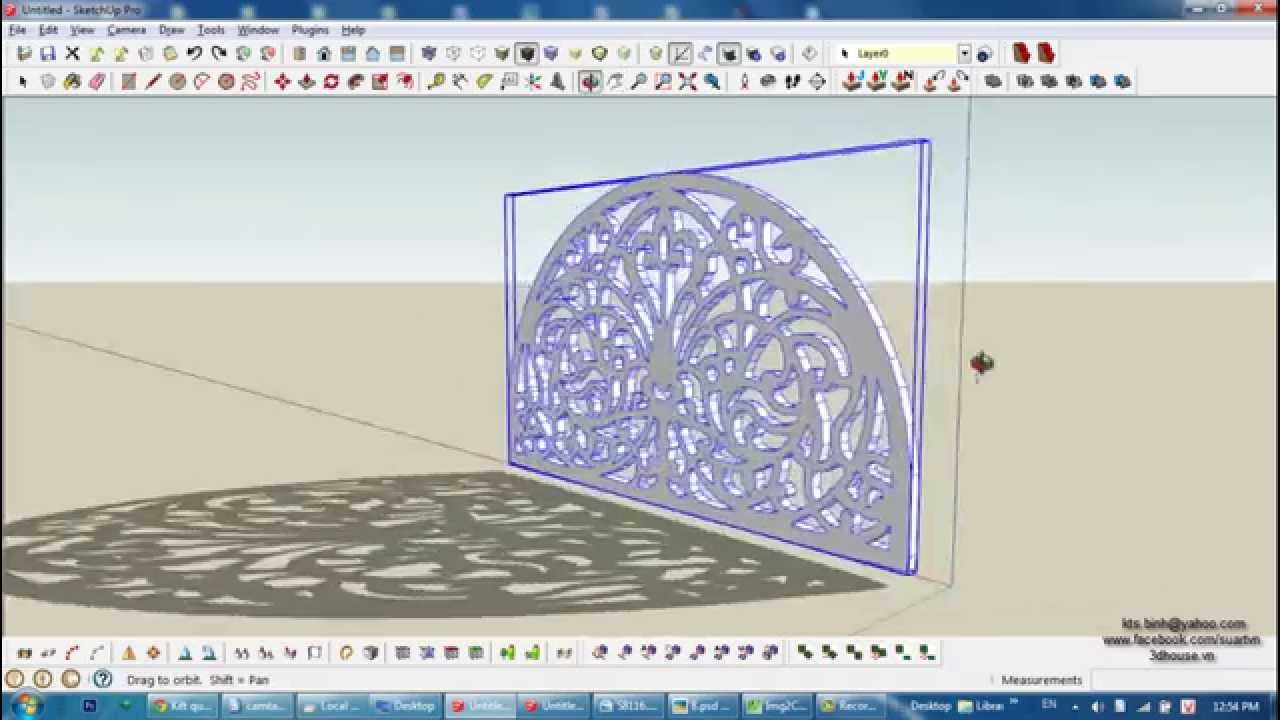
Task: Choose the Paint Bucket tool
Action: click(x=72, y=82)
